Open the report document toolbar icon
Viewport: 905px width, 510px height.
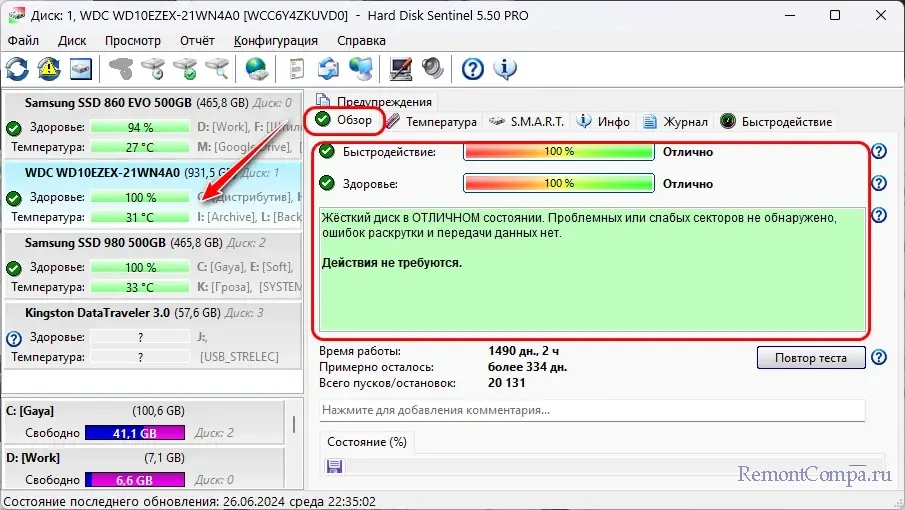(x=296, y=69)
